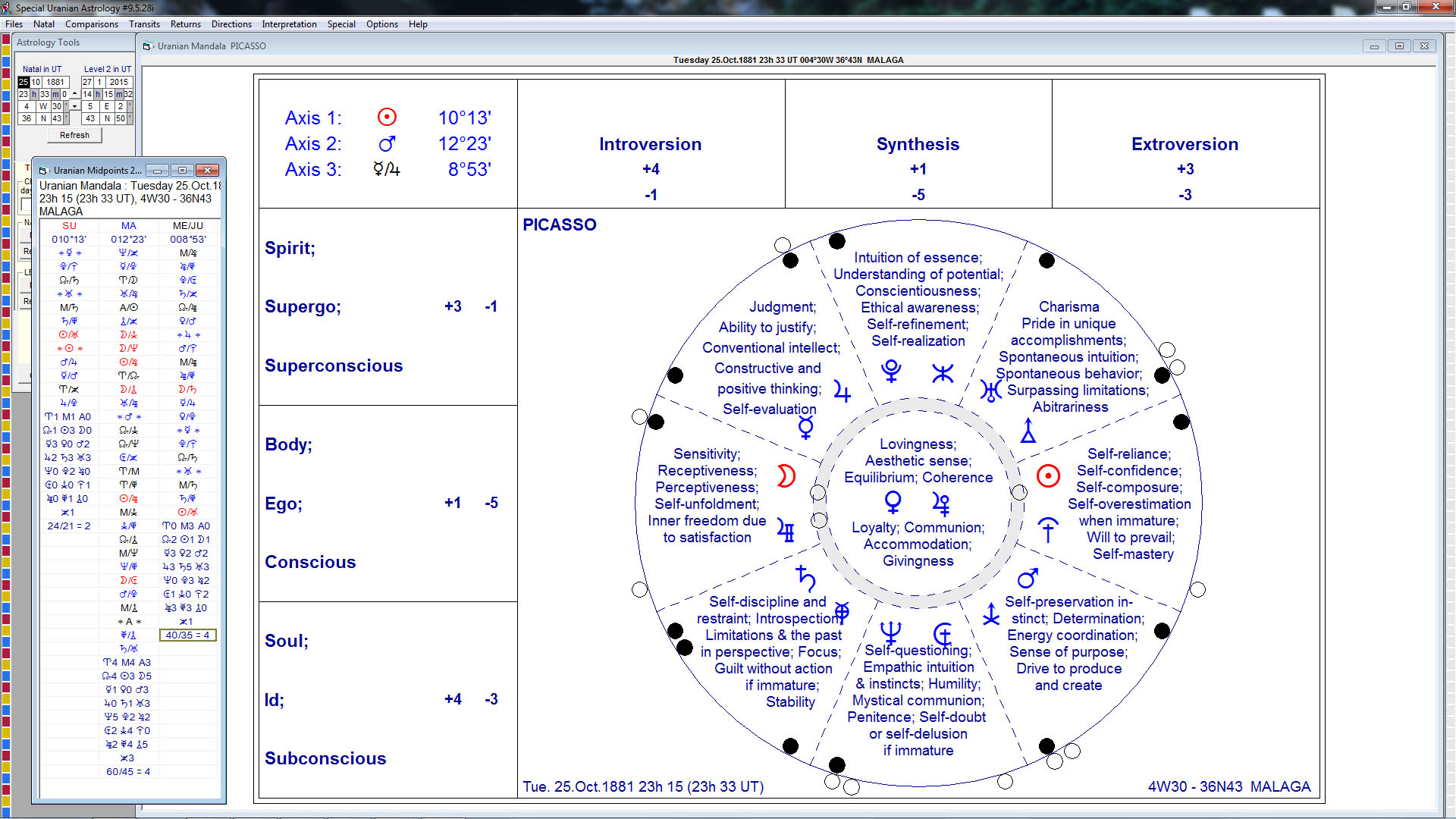Screen dimensions: 1456x819
Task: Click the Refresh button in Astrology Tools
Action: coord(74,135)
